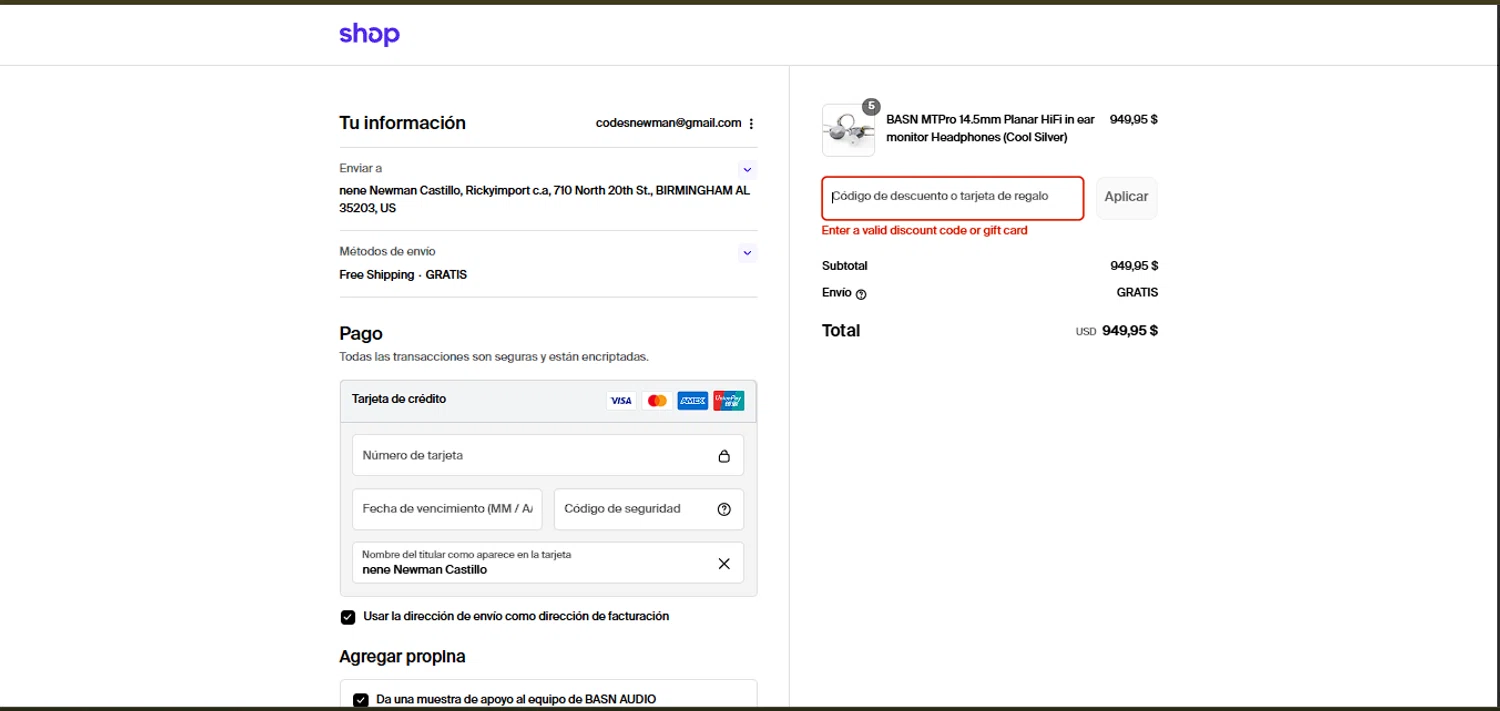Viewport: 1500px width, 711px height.
Task: Click the Total amount 949,95 $
Action: coord(1130,331)
